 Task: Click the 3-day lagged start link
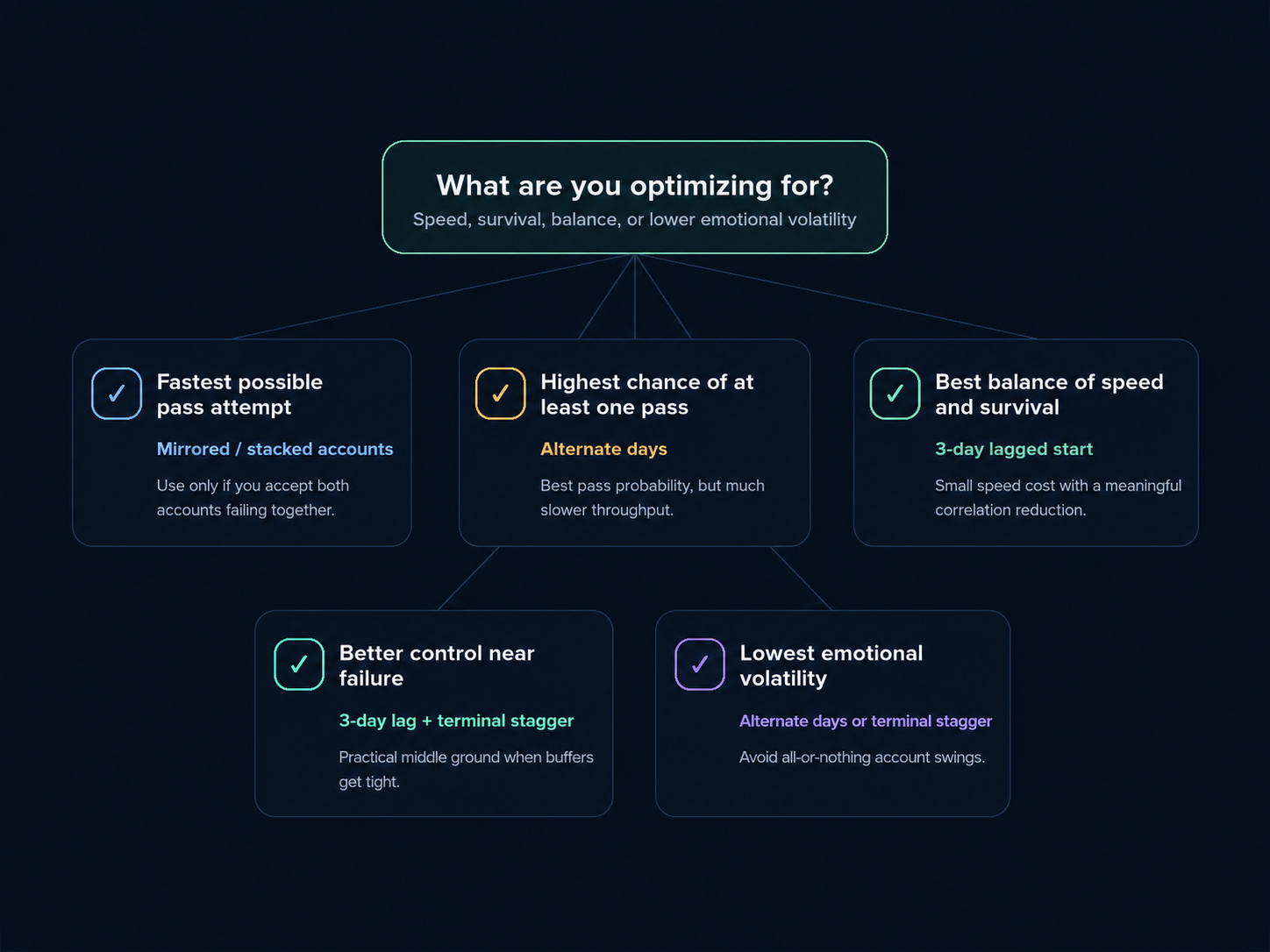(x=1014, y=449)
